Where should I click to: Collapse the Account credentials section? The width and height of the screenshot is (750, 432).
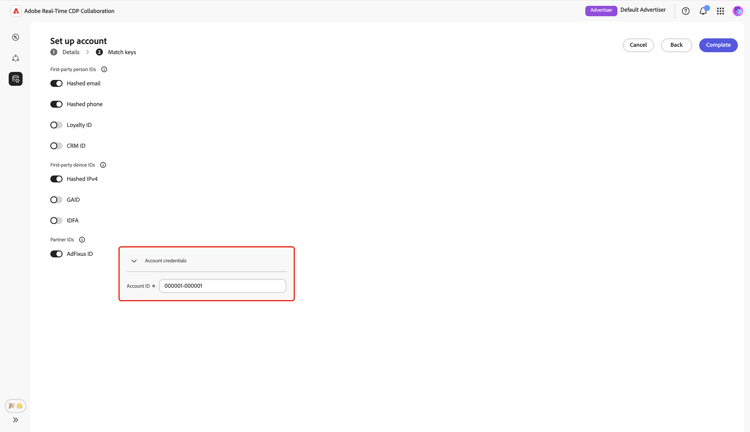pyautogui.click(x=134, y=261)
